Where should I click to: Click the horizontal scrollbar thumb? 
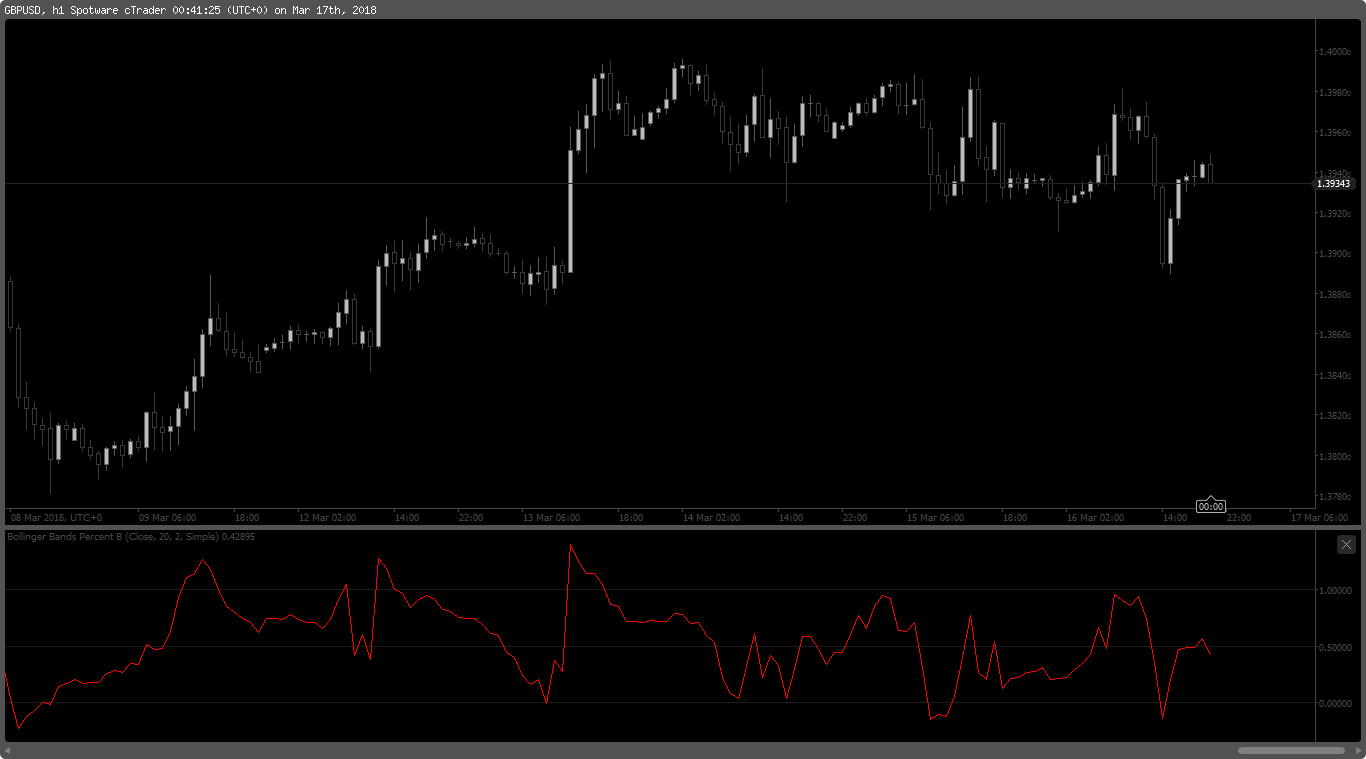tap(1291, 750)
